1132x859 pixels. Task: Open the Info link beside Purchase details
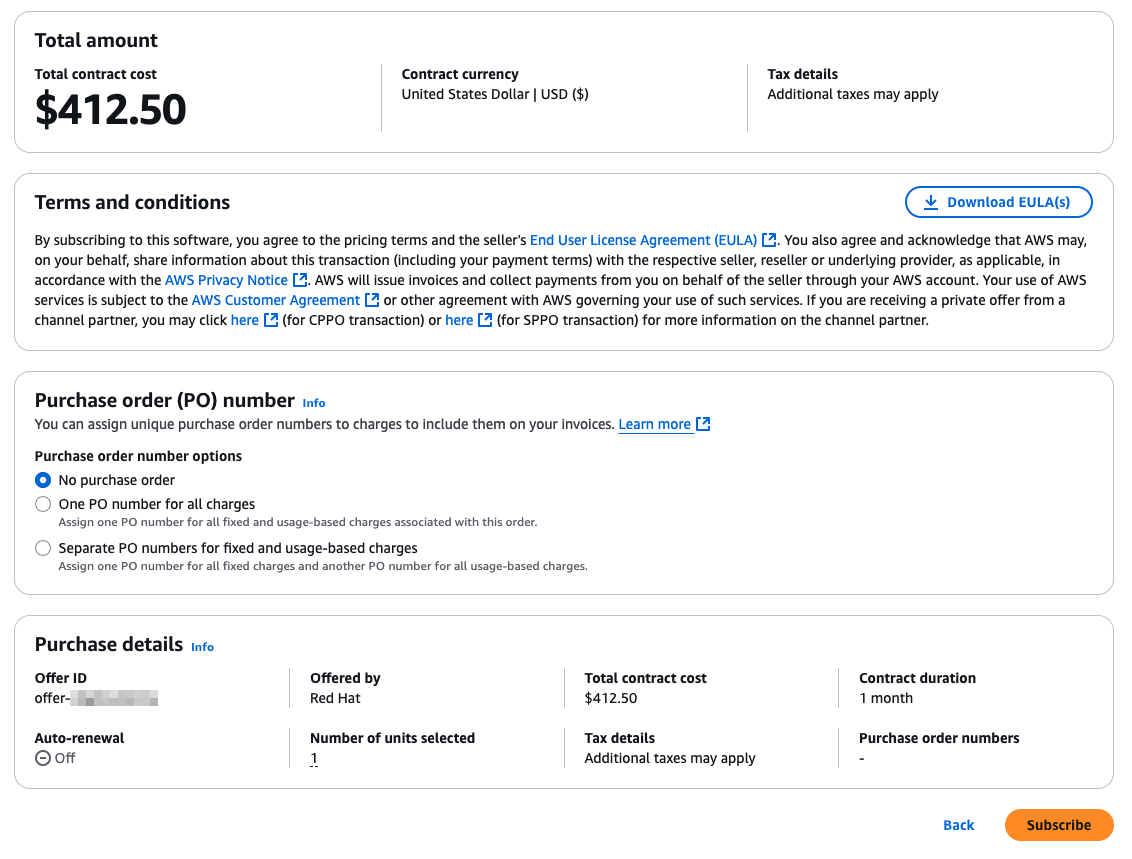[x=202, y=647]
